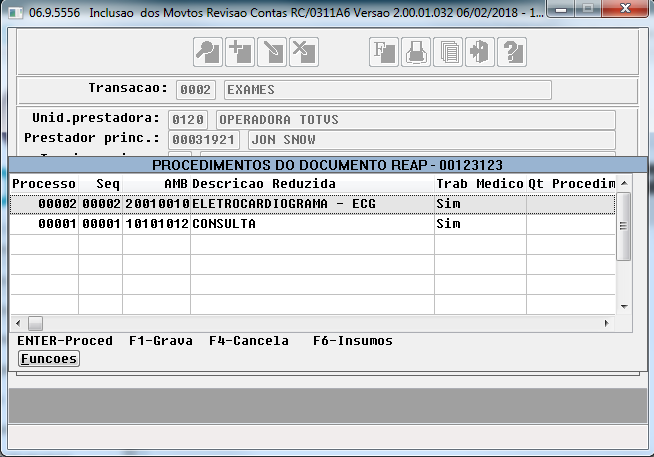
Task: Select the ELETROCARDIOGRAMA - ECG row
Action: (312, 204)
